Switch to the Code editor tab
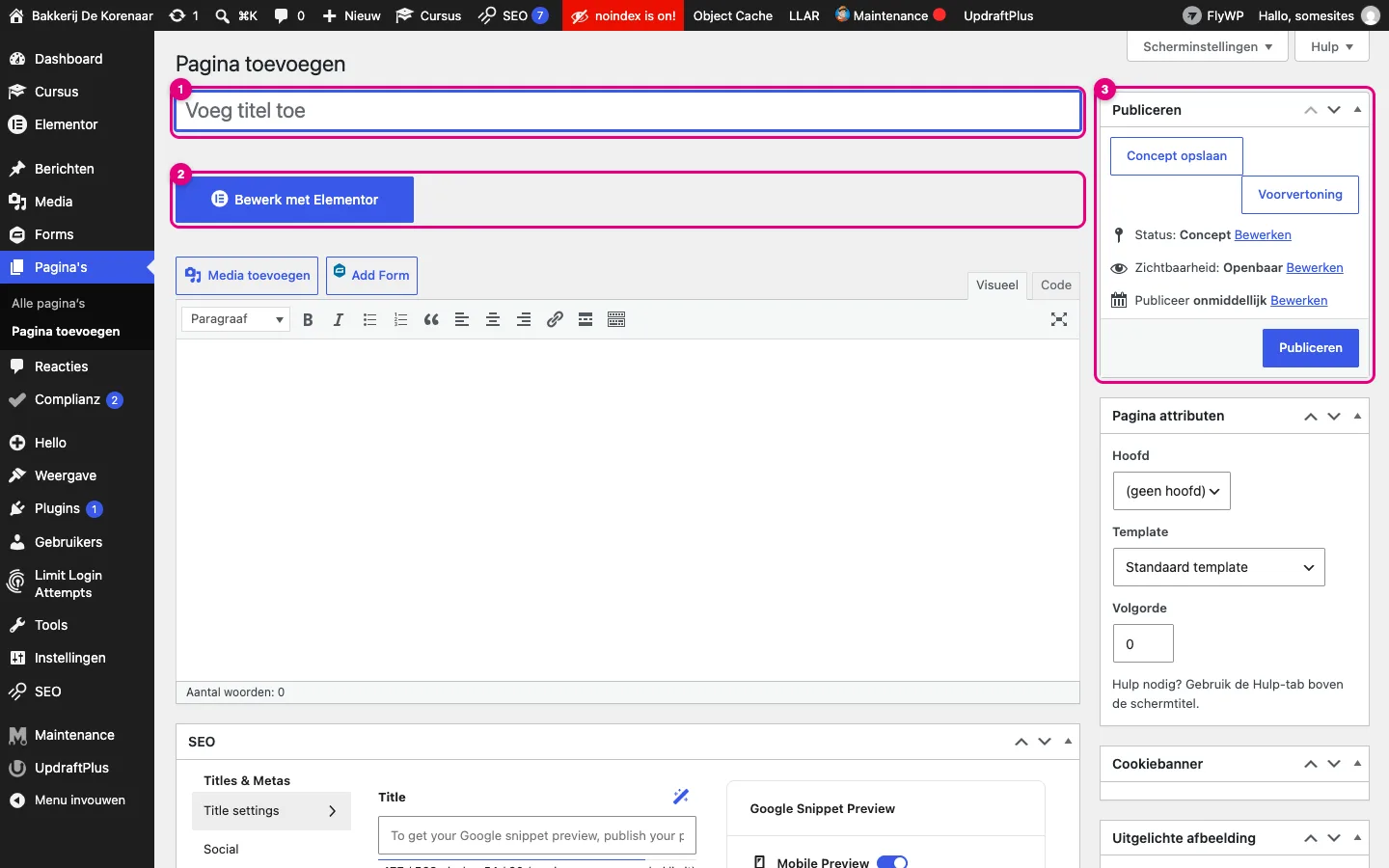The height and width of the screenshot is (868, 1389). pyautogui.click(x=1056, y=285)
